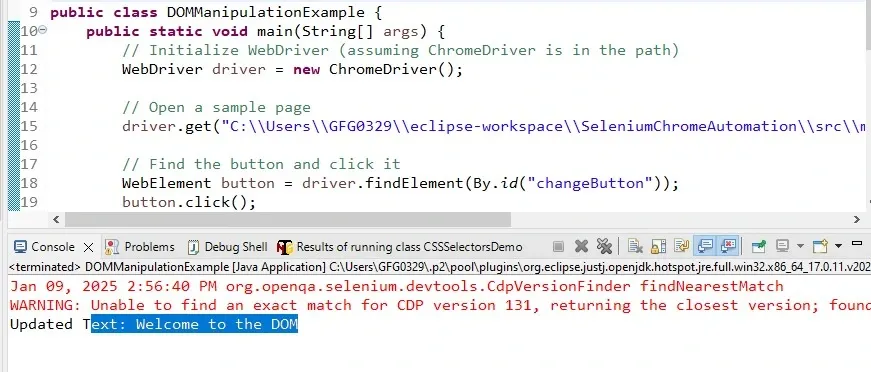
Task: Remove all terminated launches
Action: click(604, 246)
